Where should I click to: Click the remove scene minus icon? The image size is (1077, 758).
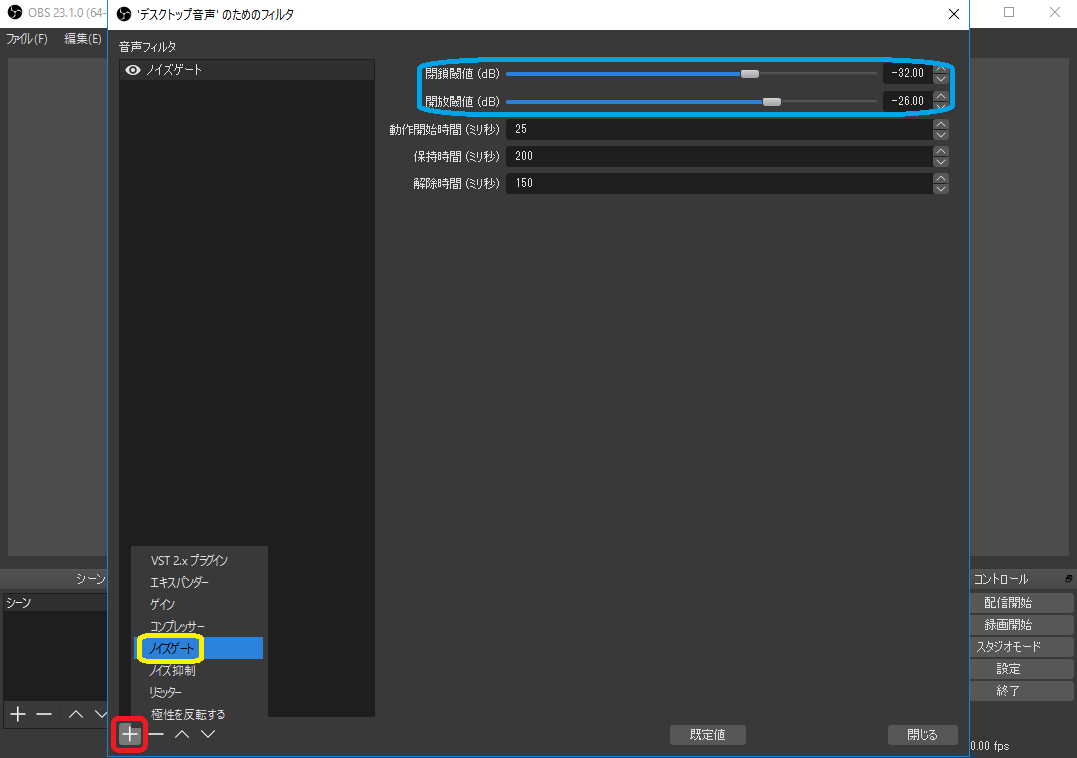coord(44,713)
